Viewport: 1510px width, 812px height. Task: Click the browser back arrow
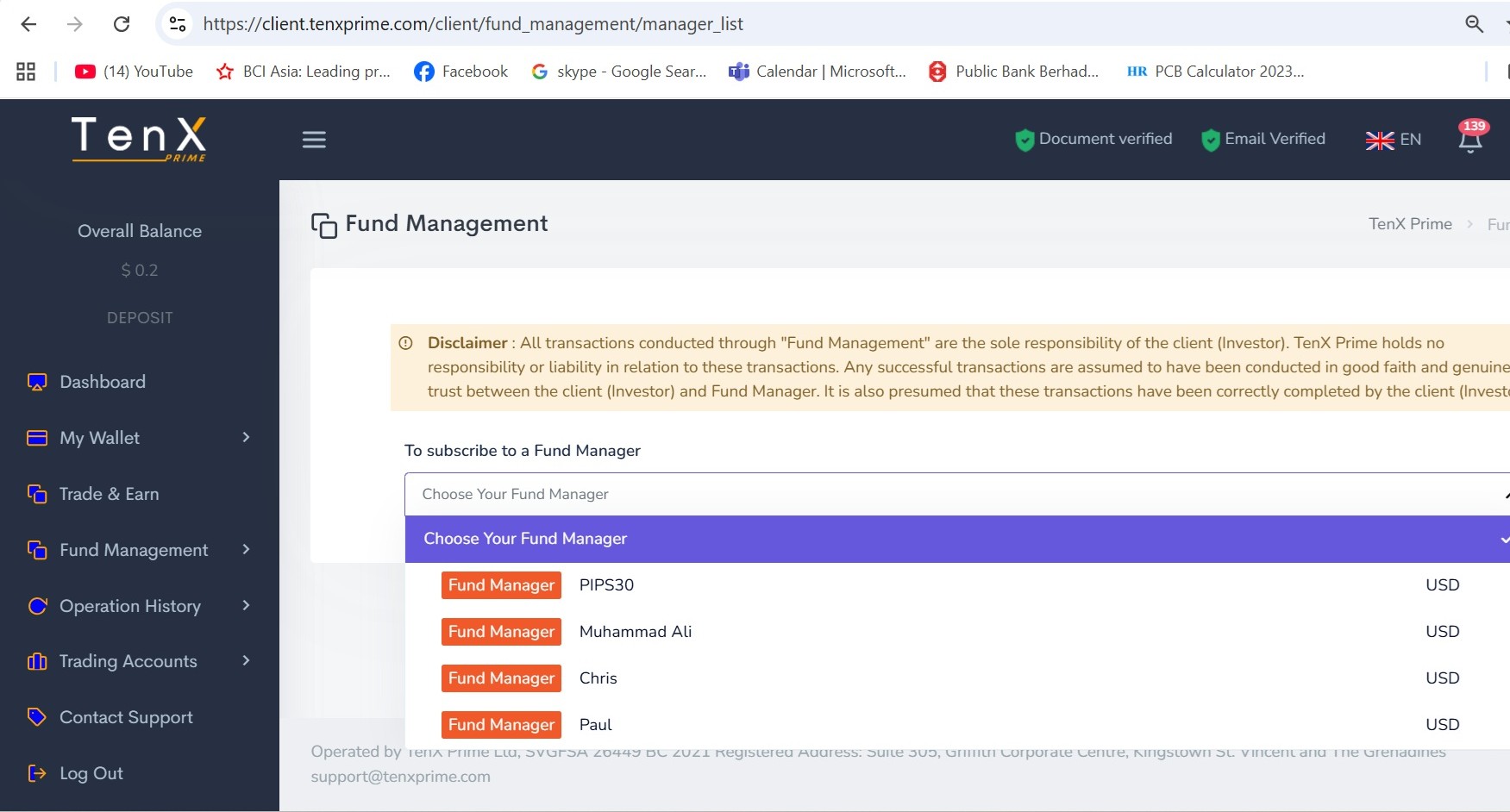pyautogui.click(x=28, y=24)
